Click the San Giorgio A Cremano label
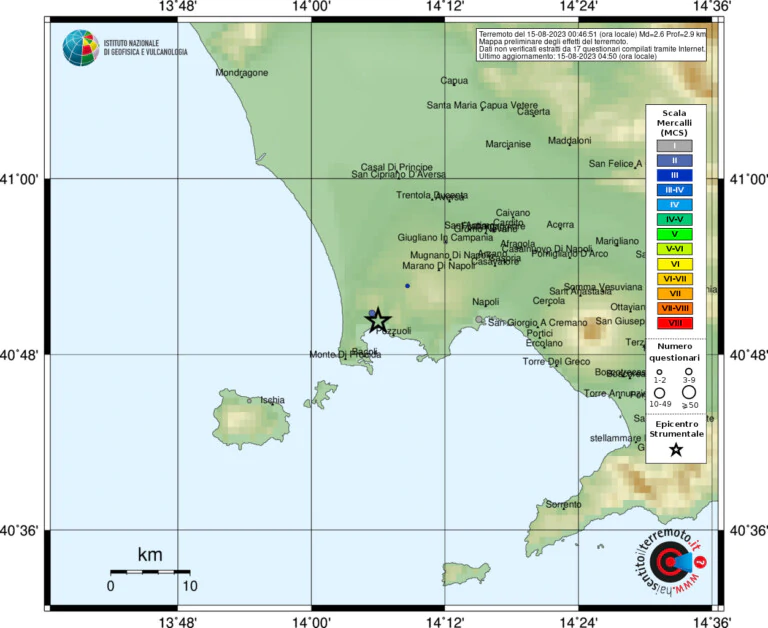Image resolution: width=768 pixels, height=628 pixels. click(537, 323)
